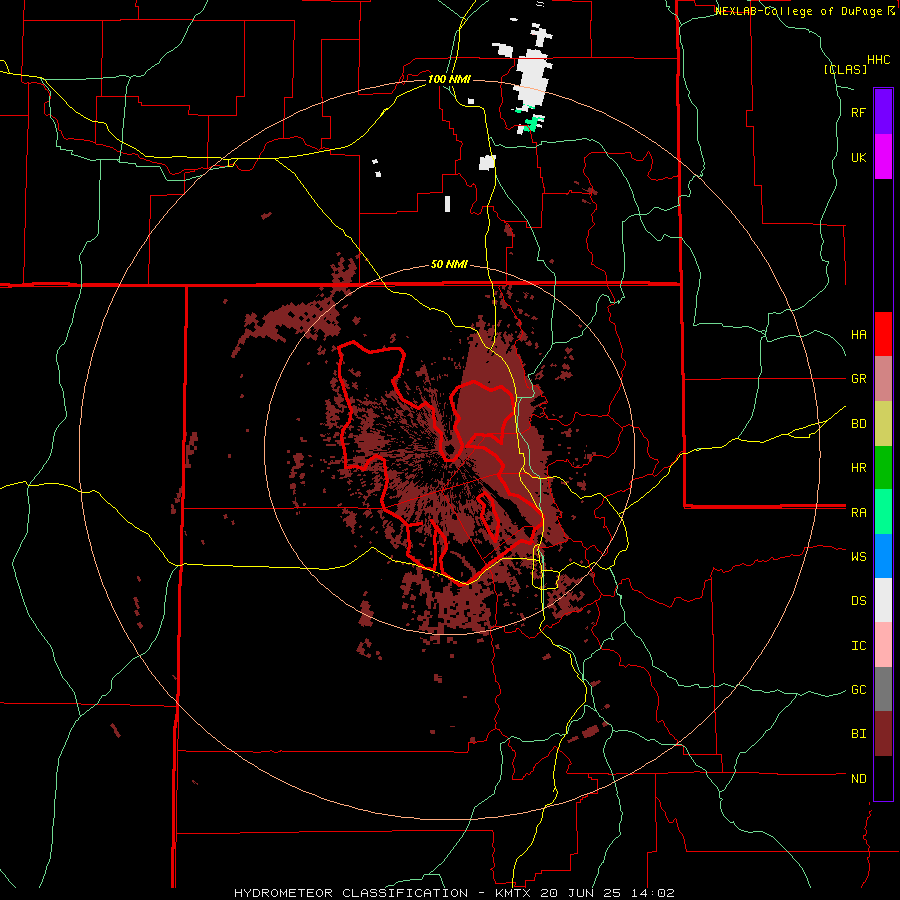Click the RF purple legend color block
This screenshot has height=900, width=900.
[883, 111]
